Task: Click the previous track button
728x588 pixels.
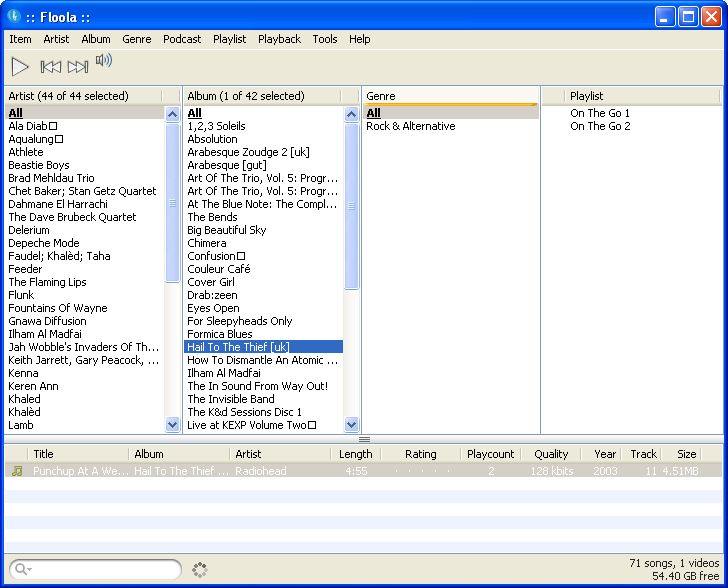Action: pos(50,67)
